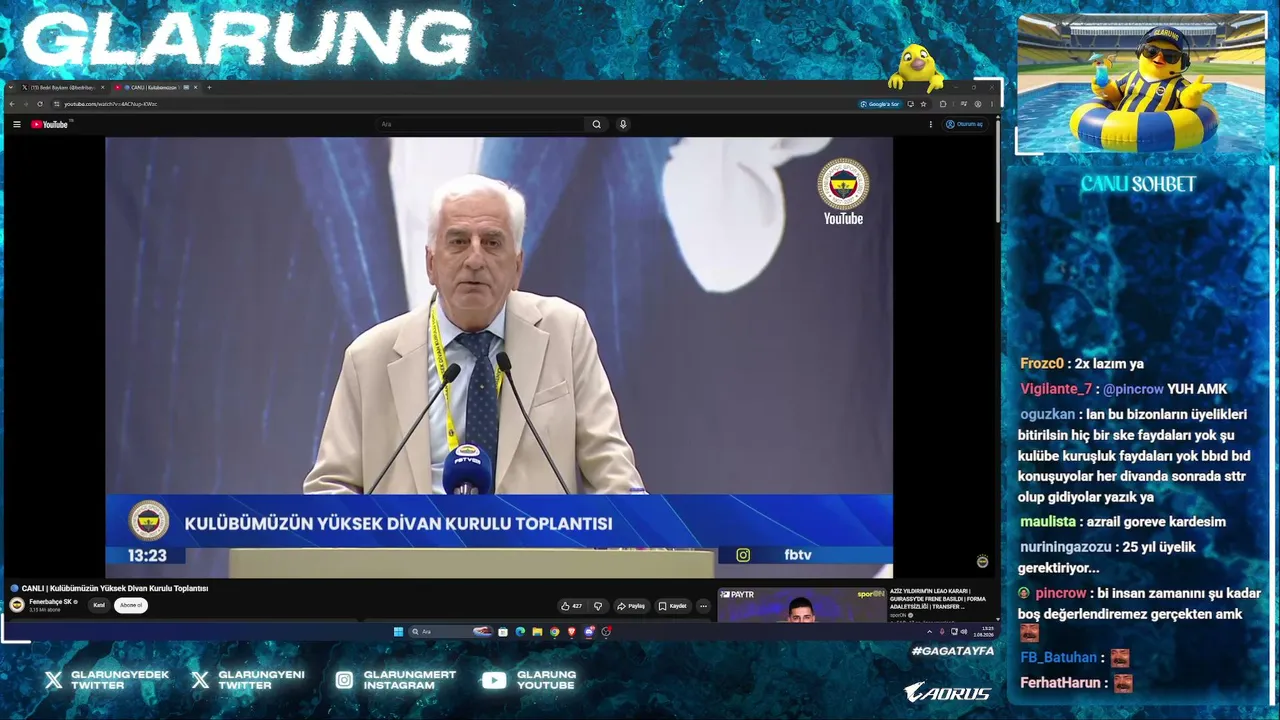
Task: Click the GLARUNG YouTube label in overlay
Action: coord(546,680)
